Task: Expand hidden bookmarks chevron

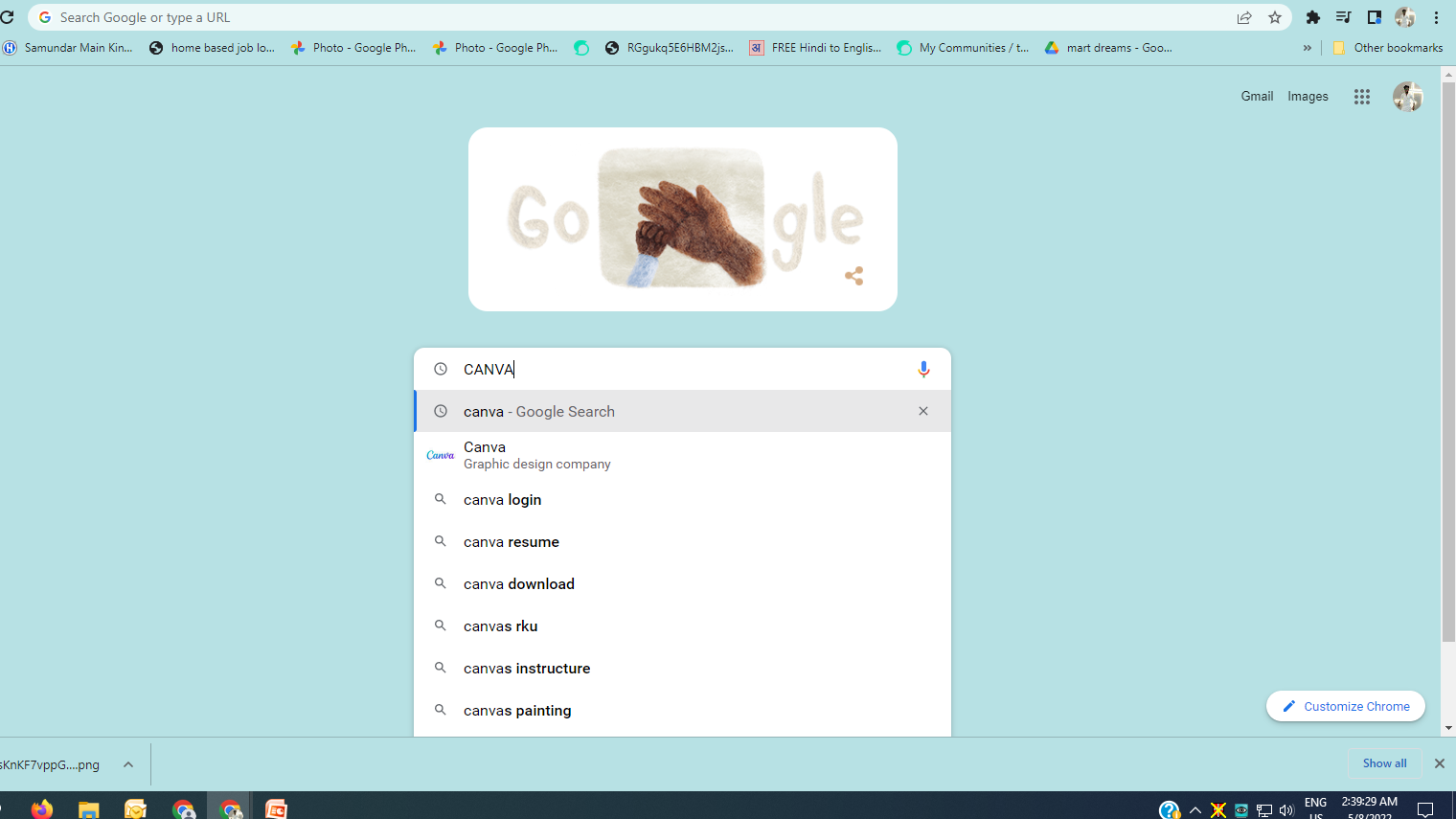Action: pyautogui.click(x=1307, y=48)
